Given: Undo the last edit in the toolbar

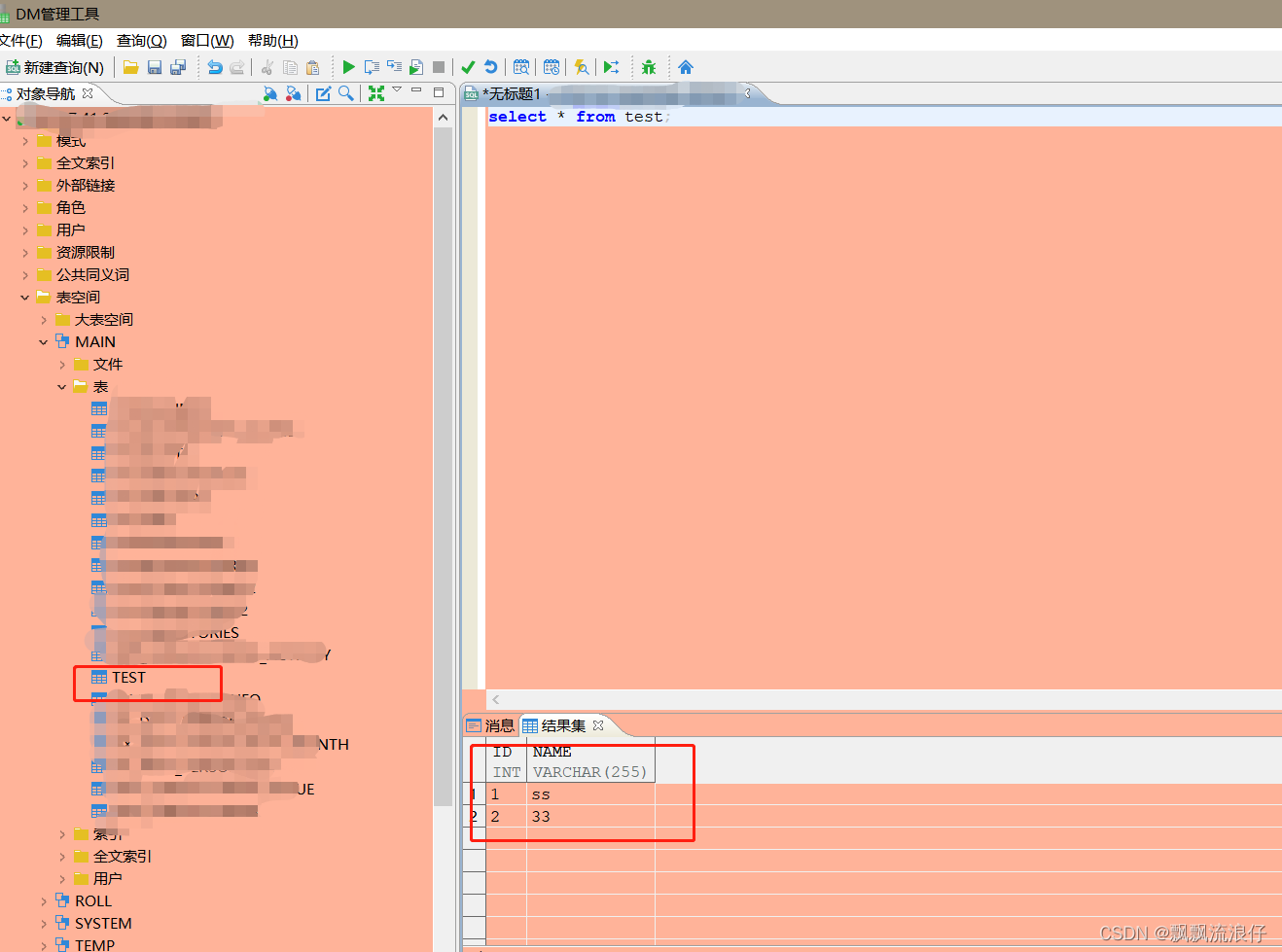Looking at the screenshot, I should pyautogui.click(x=215, y=67).
